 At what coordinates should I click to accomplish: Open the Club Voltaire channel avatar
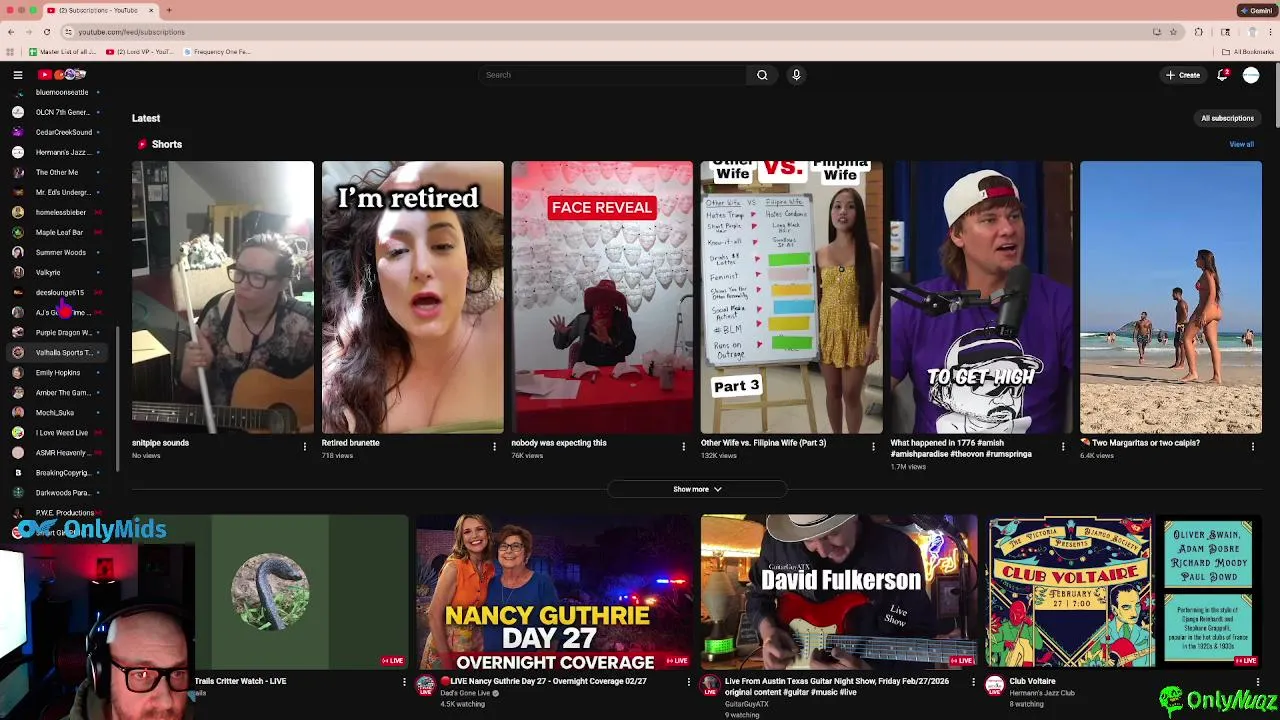point(995,686)
